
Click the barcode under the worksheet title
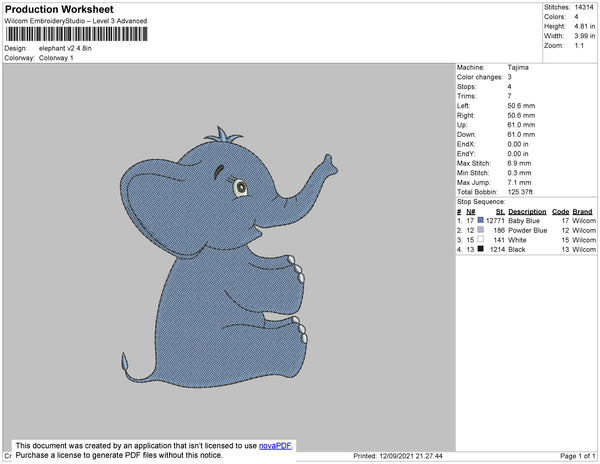75,34
